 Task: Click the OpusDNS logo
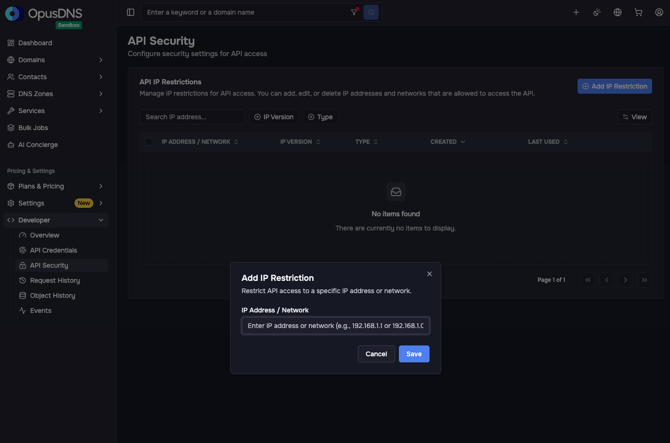[x=44, y=14]
